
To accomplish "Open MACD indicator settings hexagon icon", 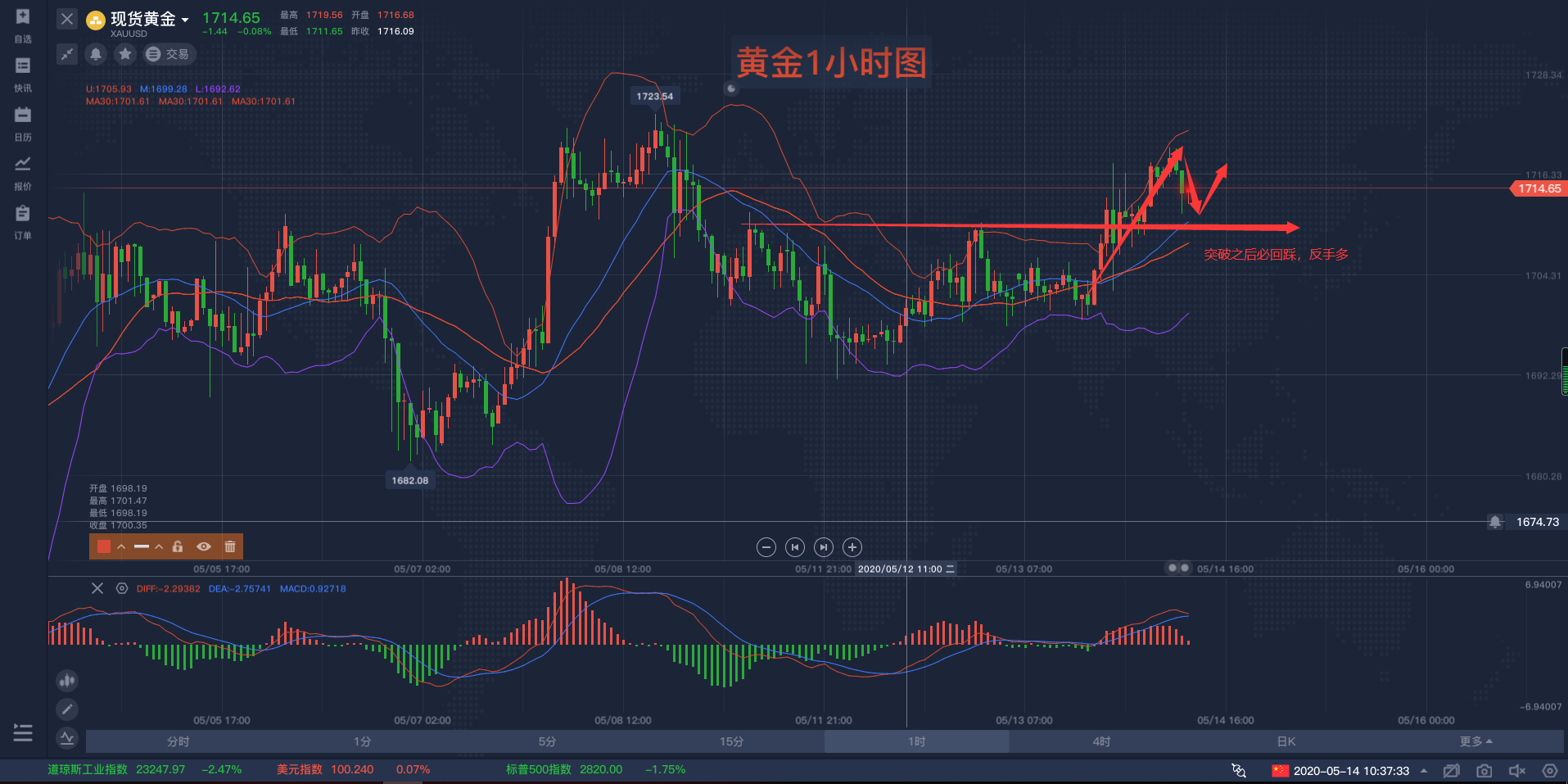I will point(122,588).
